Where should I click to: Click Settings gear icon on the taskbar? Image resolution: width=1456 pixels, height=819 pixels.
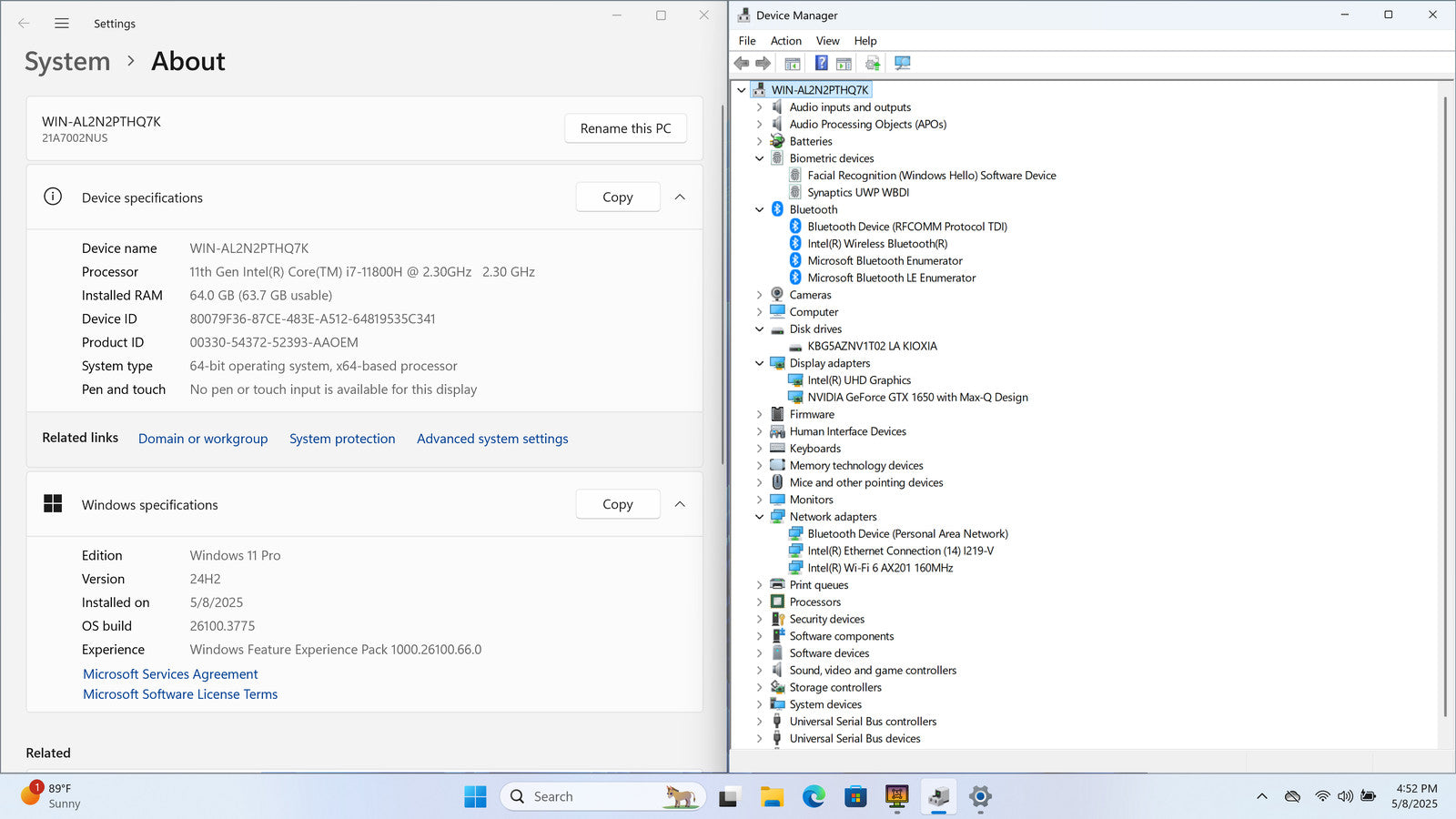tap(980, 796)
